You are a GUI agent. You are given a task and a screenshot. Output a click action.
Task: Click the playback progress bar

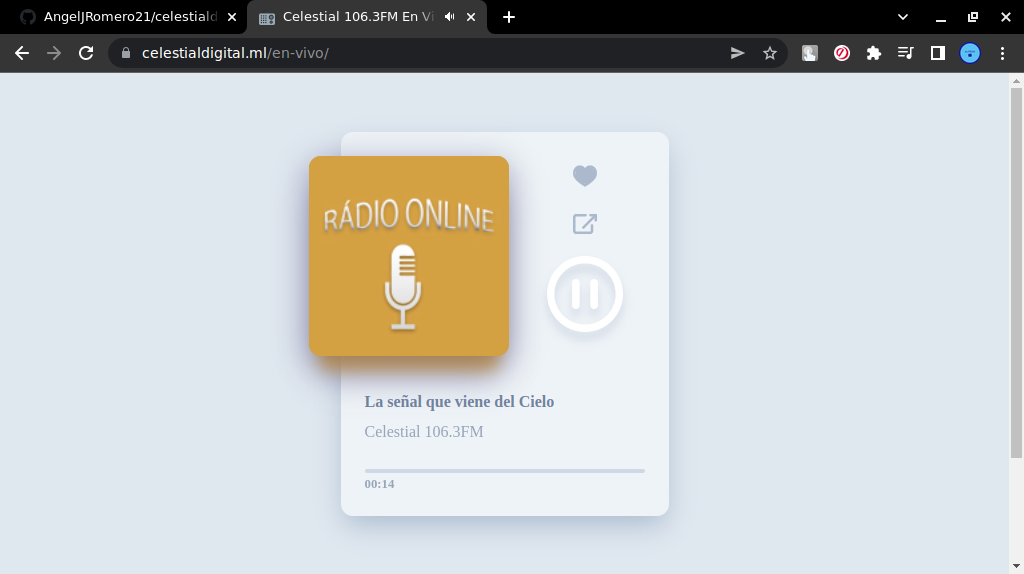pos(505,470)
